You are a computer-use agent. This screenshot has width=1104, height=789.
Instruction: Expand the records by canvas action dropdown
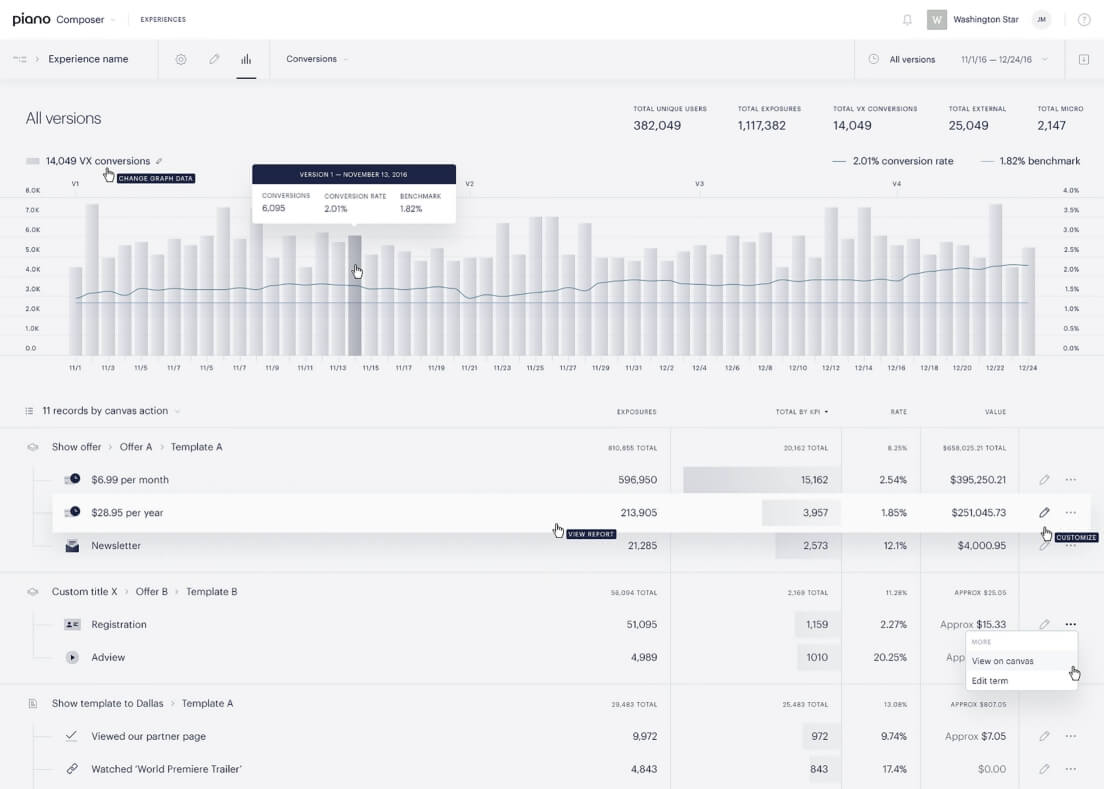click(x=110, y=411)
